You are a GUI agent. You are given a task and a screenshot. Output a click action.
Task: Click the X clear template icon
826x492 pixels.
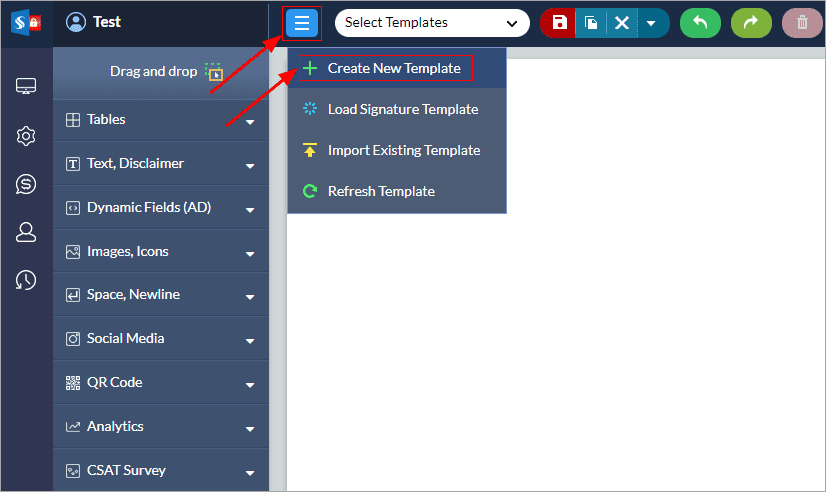click(621, 23)
